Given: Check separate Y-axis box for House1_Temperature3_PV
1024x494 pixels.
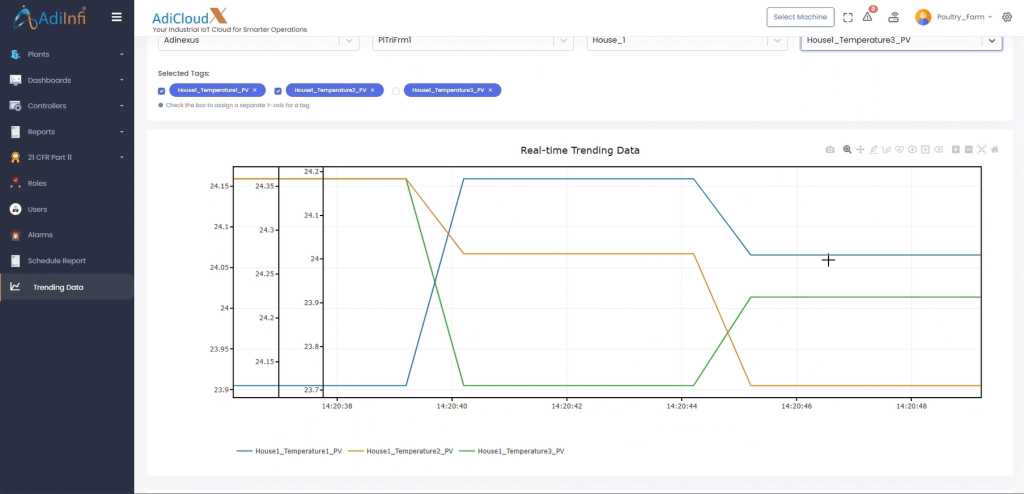Looking at the screenshot, I should tap(396, 91).
